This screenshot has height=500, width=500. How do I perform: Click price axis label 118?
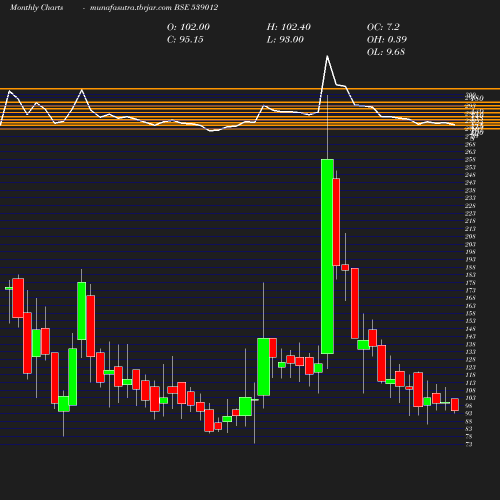(470, 375)
